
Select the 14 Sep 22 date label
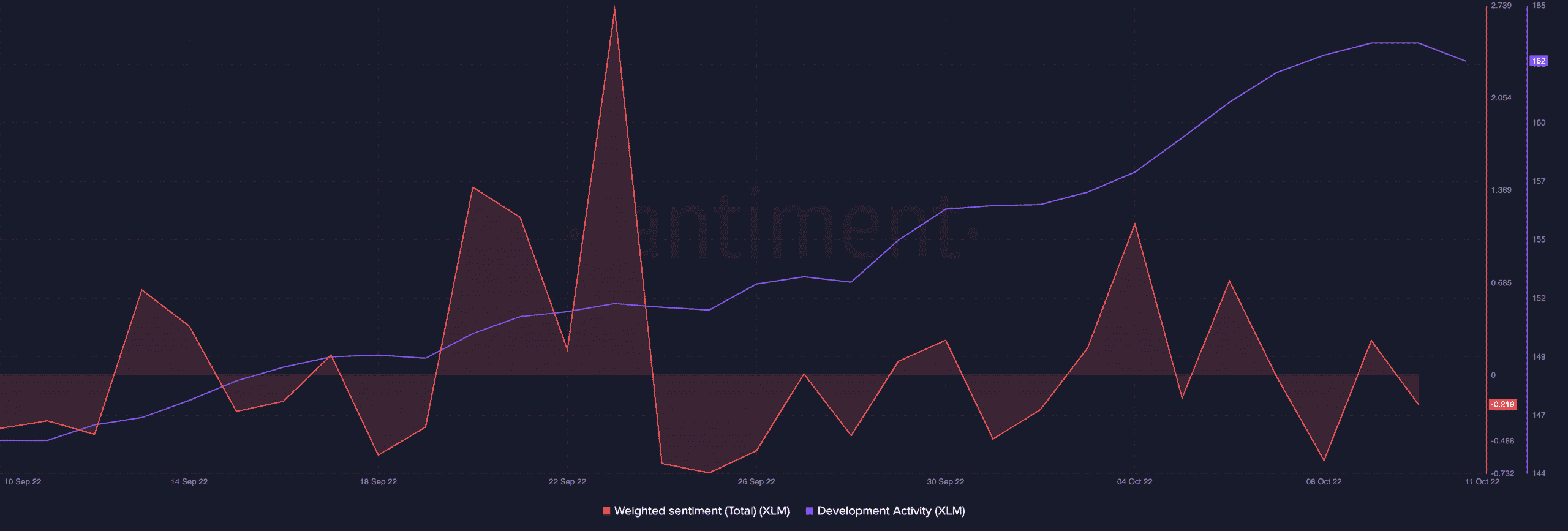(189, 481)
